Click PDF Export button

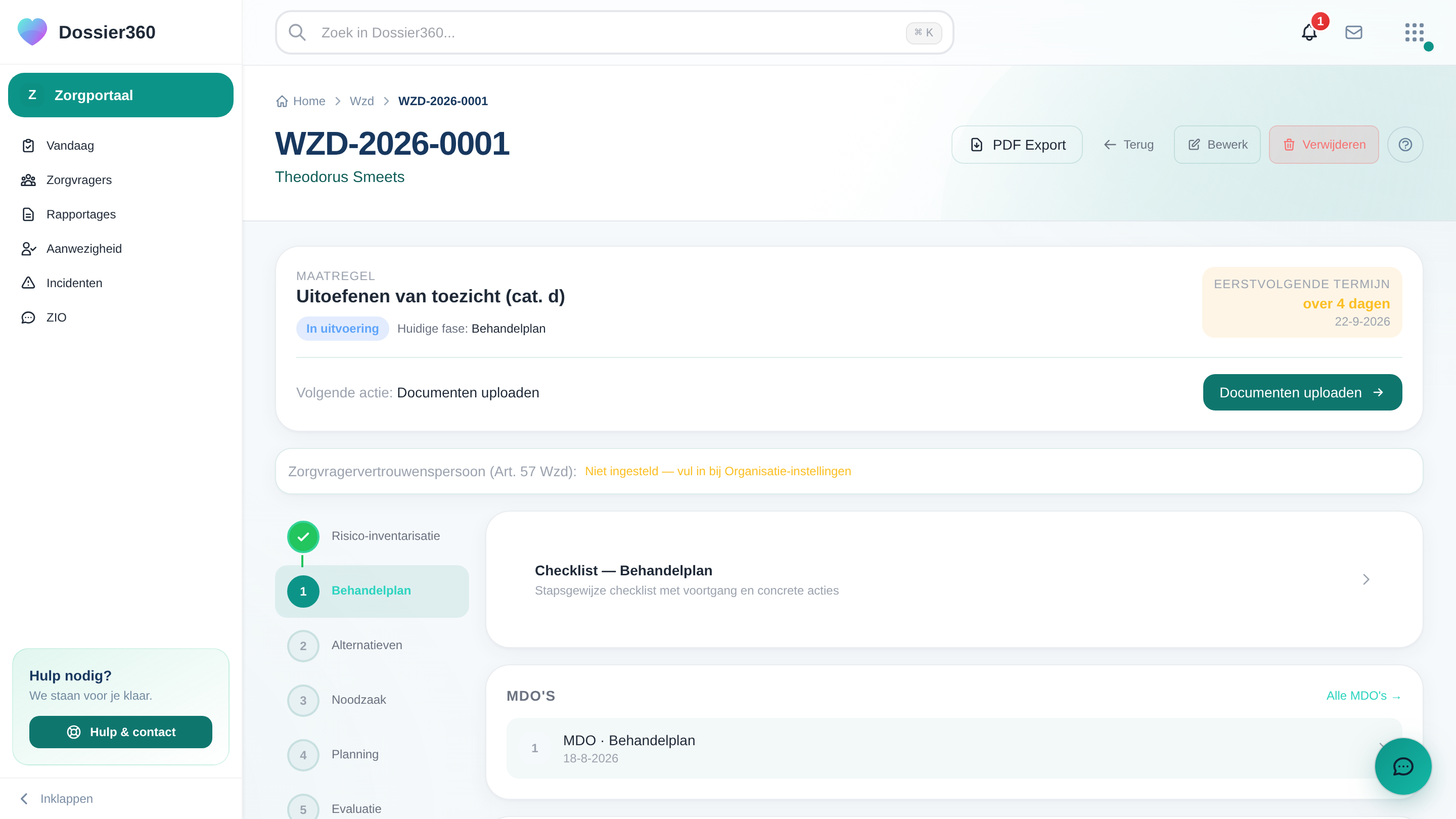tap(1017, 145)
